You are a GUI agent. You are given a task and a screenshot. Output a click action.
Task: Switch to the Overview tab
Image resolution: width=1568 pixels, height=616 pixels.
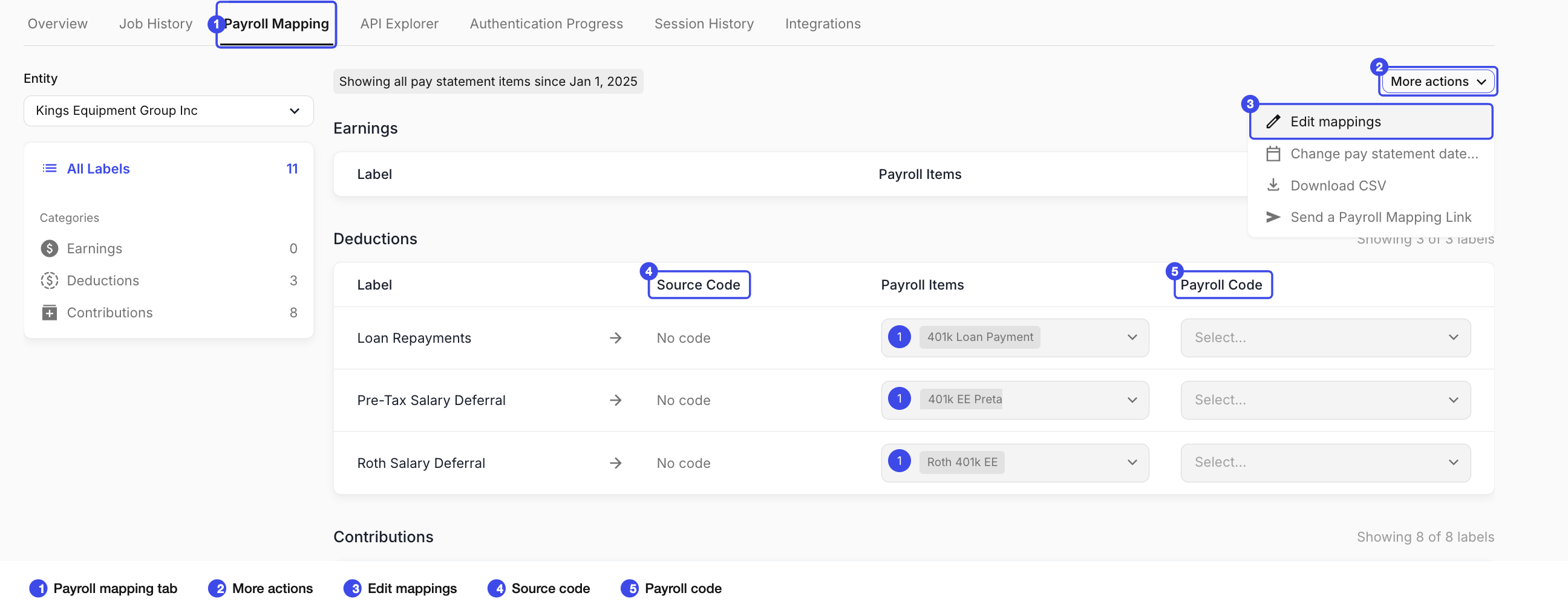pos(58,24)
